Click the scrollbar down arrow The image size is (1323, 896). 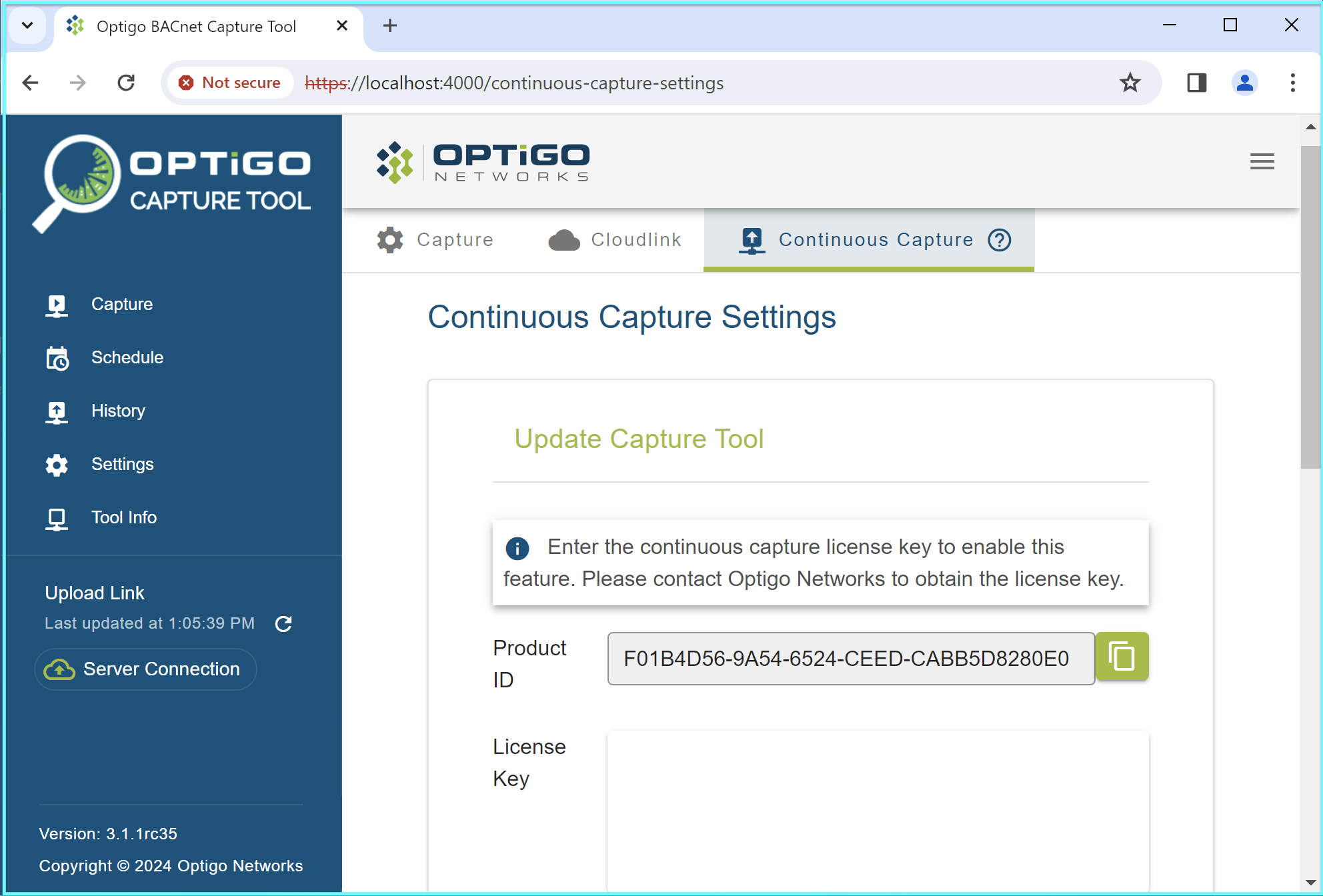[1311, 882]
